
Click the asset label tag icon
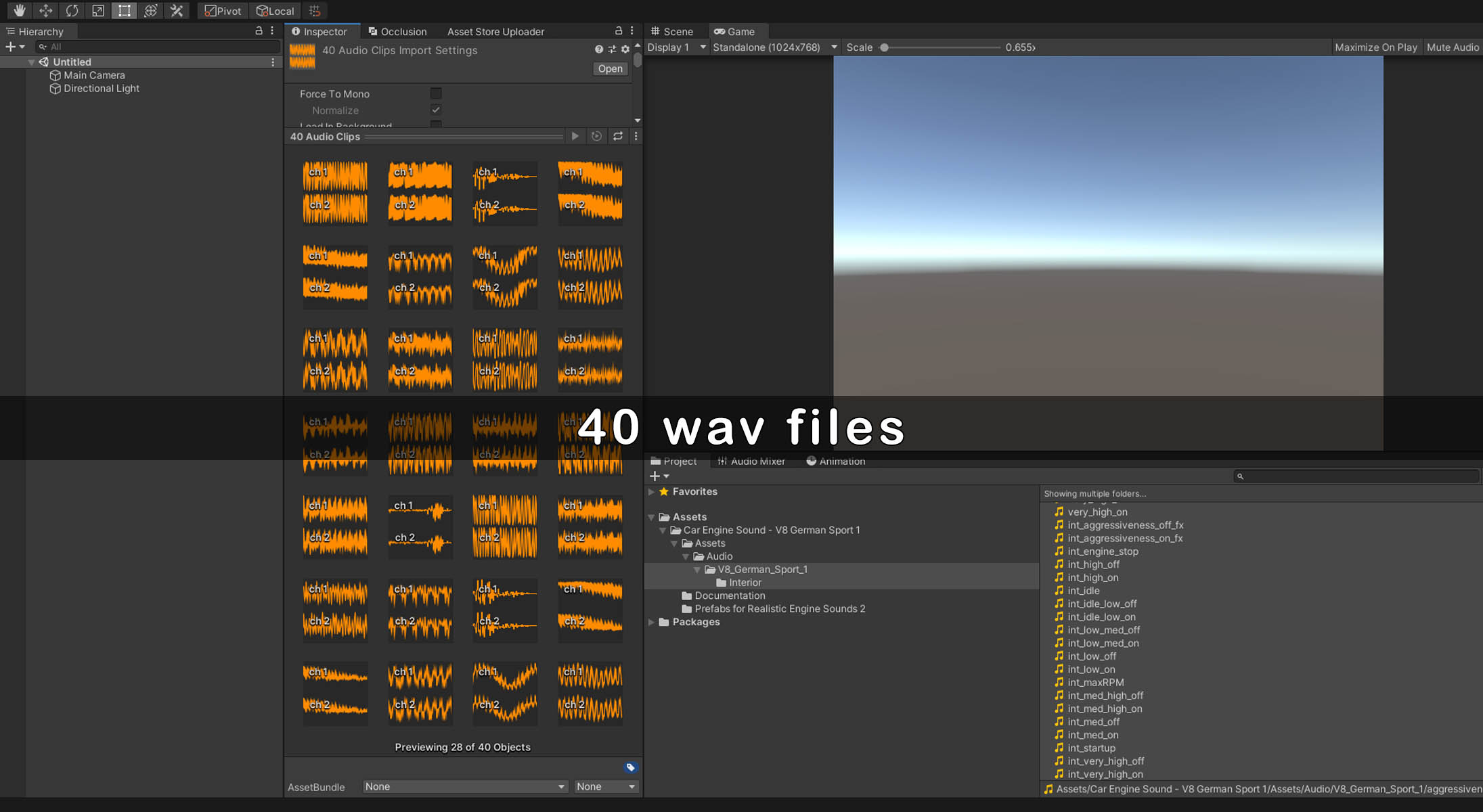[630, 767]
